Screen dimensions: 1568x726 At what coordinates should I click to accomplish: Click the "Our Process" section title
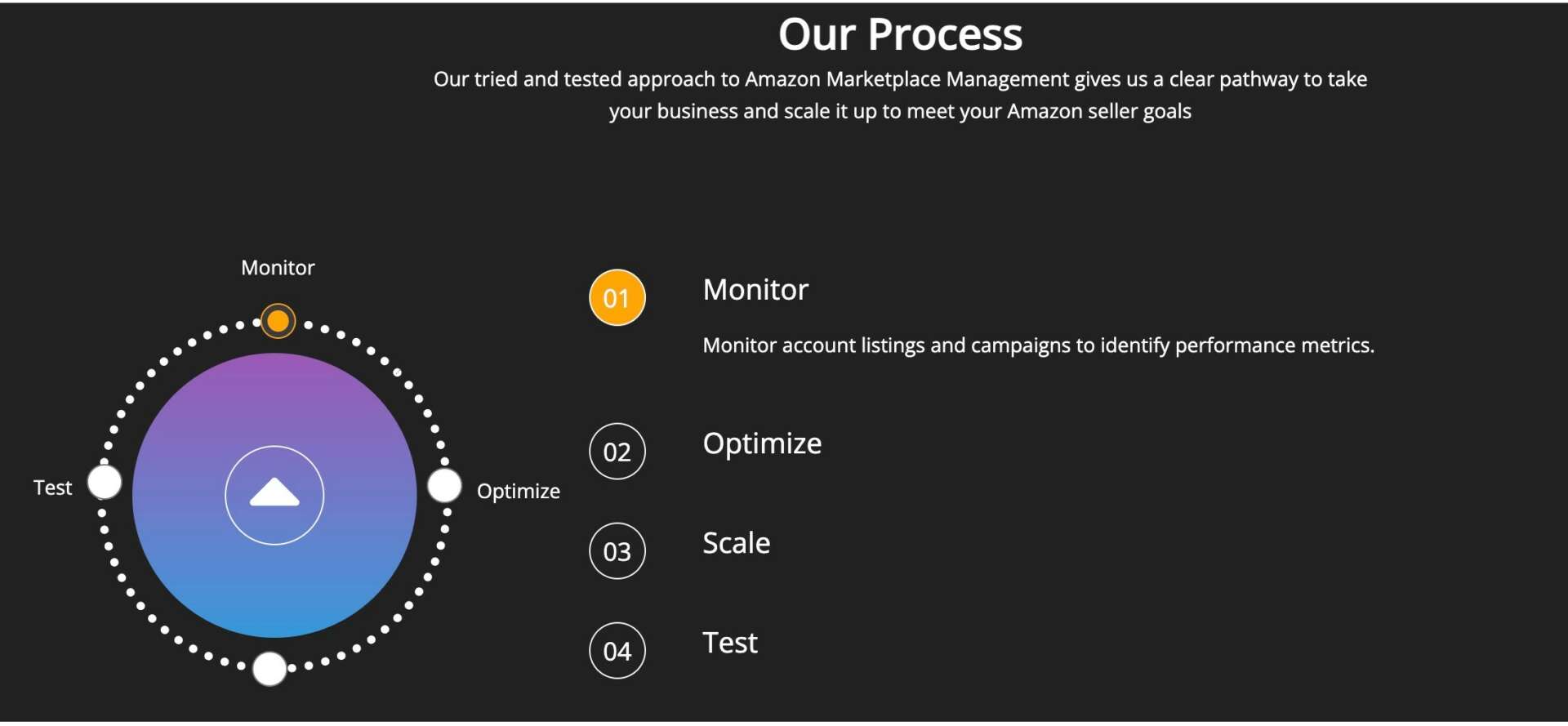[900, 34]
